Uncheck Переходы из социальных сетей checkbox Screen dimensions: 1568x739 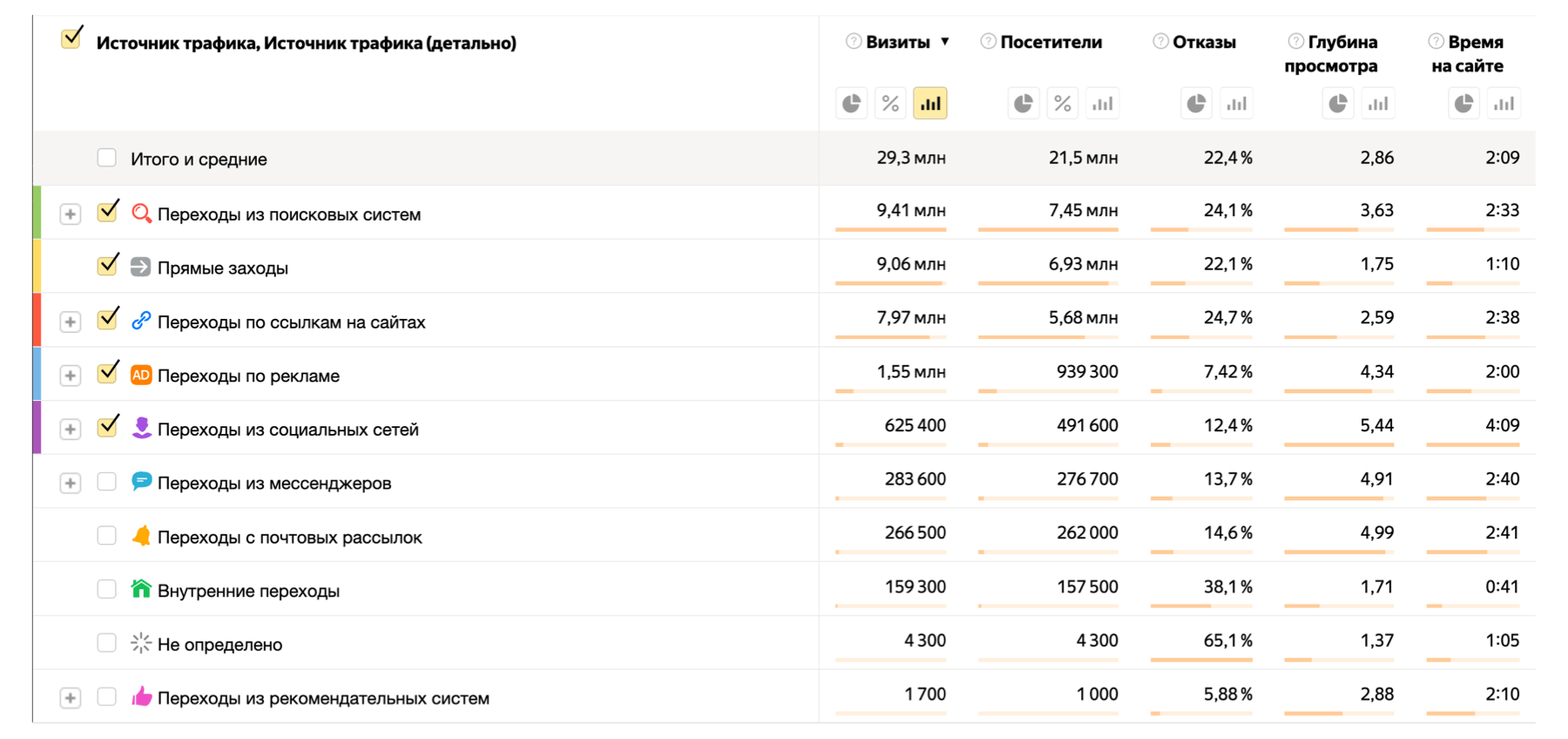point(107,427)
